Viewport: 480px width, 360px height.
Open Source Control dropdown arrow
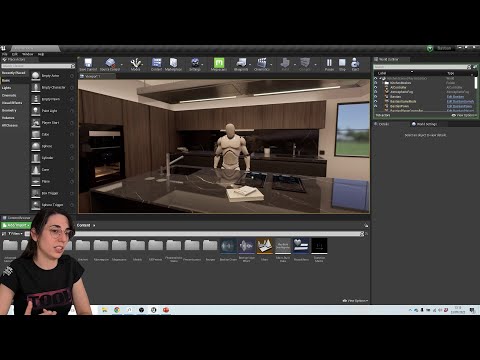(x=122, y=64)
